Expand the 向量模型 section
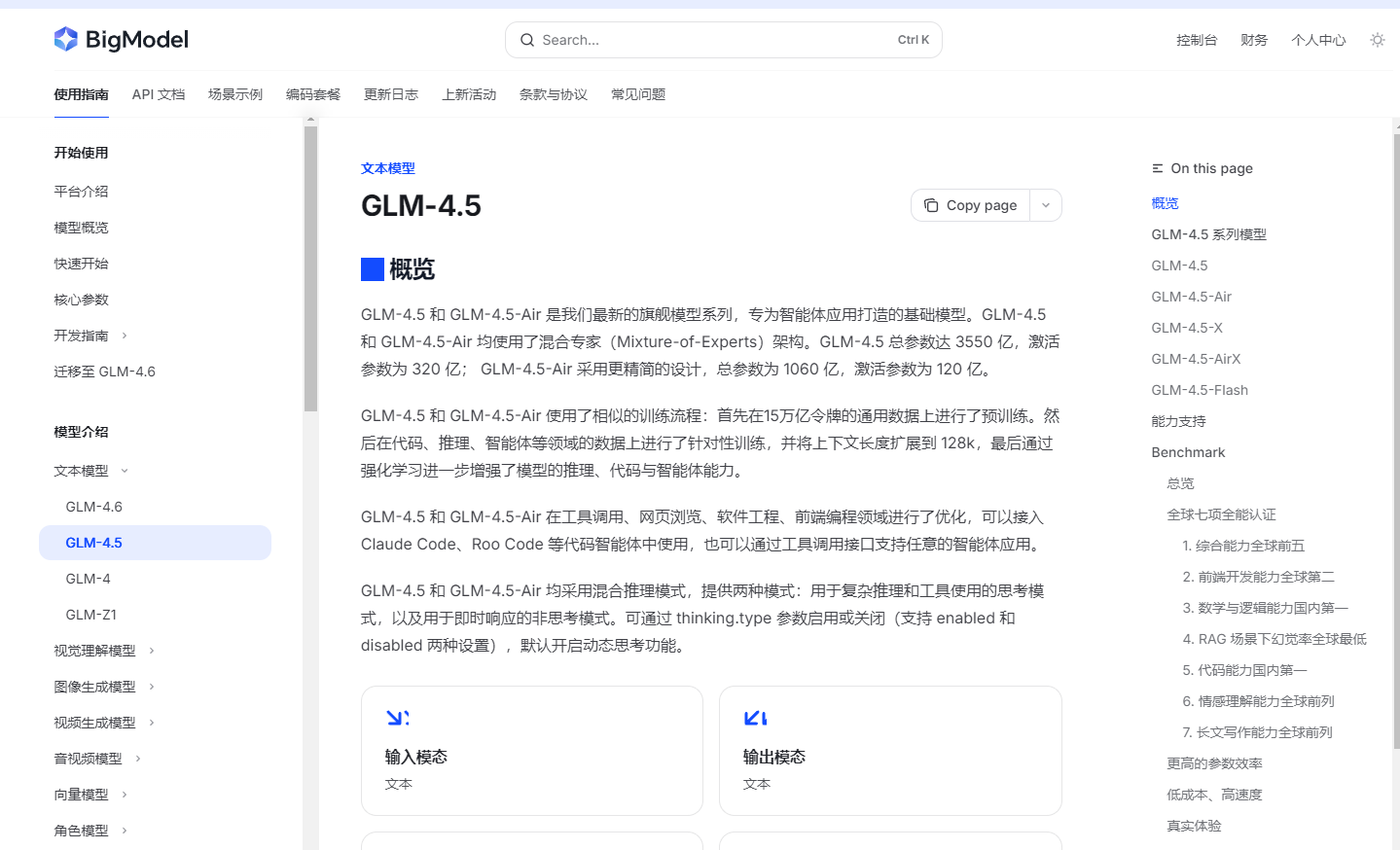Screen dimensions: 1400x850 point(125,795)
